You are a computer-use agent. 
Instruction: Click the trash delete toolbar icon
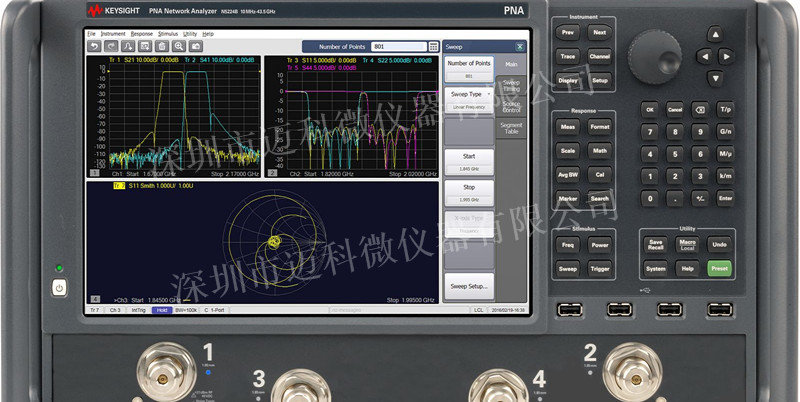pos(162,46)
